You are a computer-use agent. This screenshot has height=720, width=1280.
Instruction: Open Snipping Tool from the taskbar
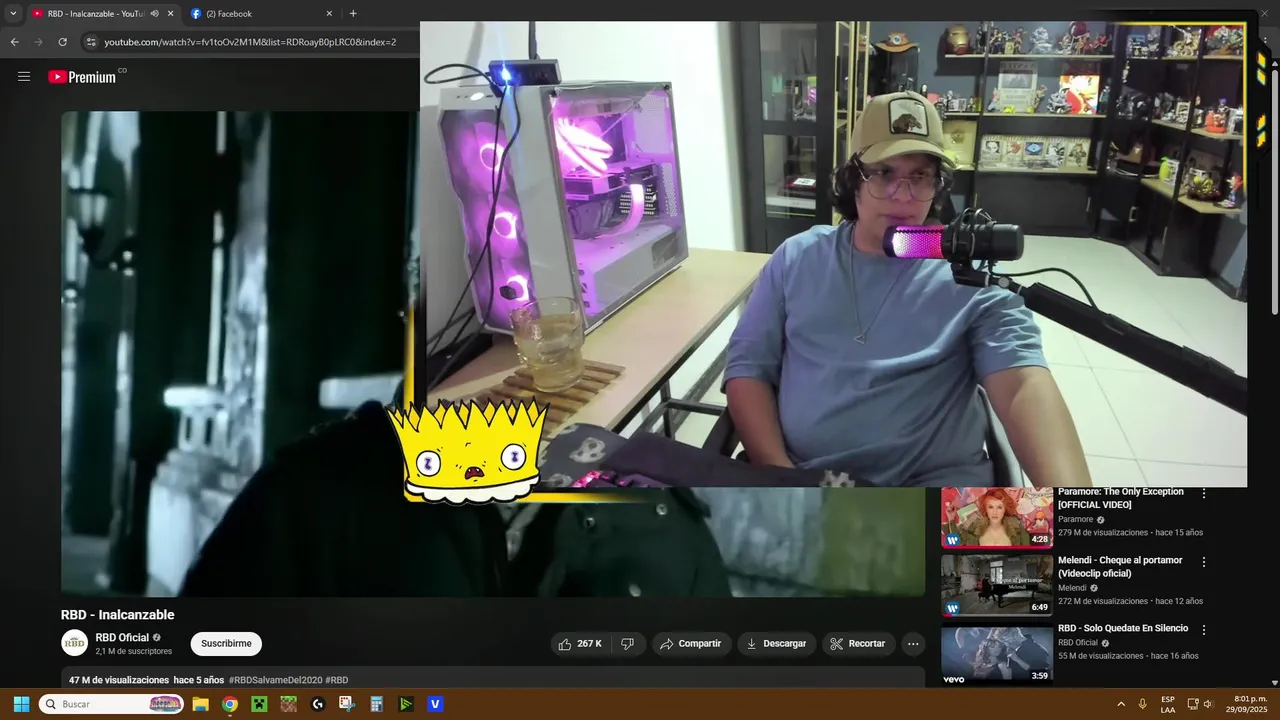[x=347, y=704]
